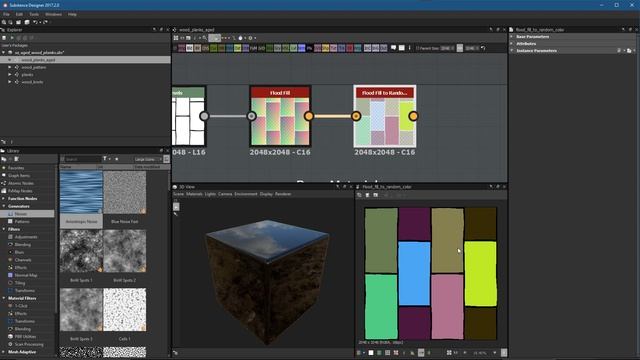Image resolution: width=640 pixels, height=360 pixels.
Task: Select Graph Items in Library
Action: point(19,176)
